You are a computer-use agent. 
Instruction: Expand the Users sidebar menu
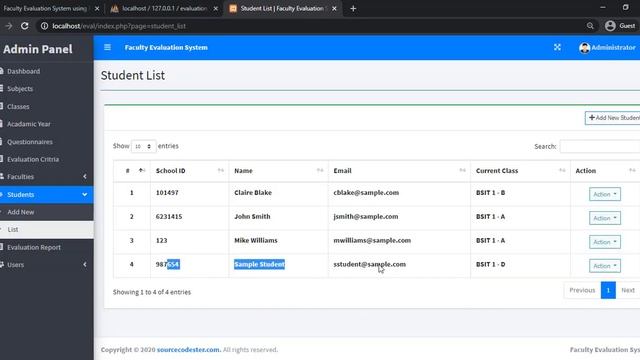[47, 265]
